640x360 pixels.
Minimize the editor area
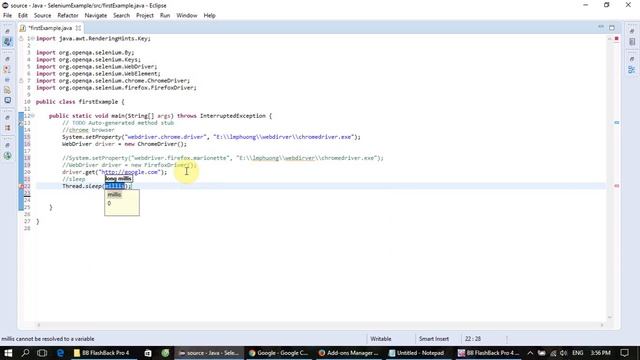pos(601,27)
